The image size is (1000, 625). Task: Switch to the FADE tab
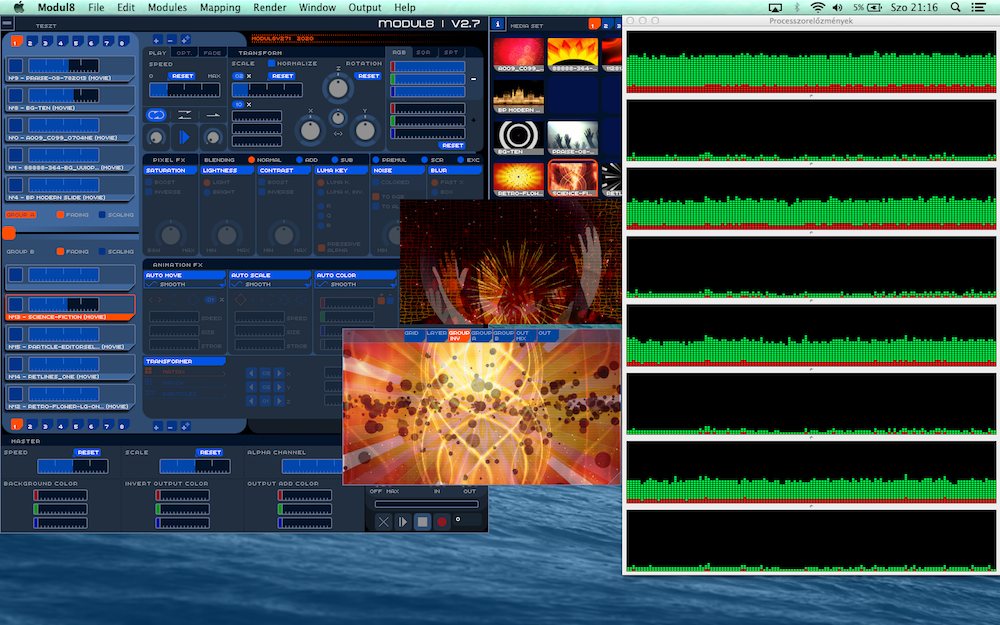coord(212,53)
